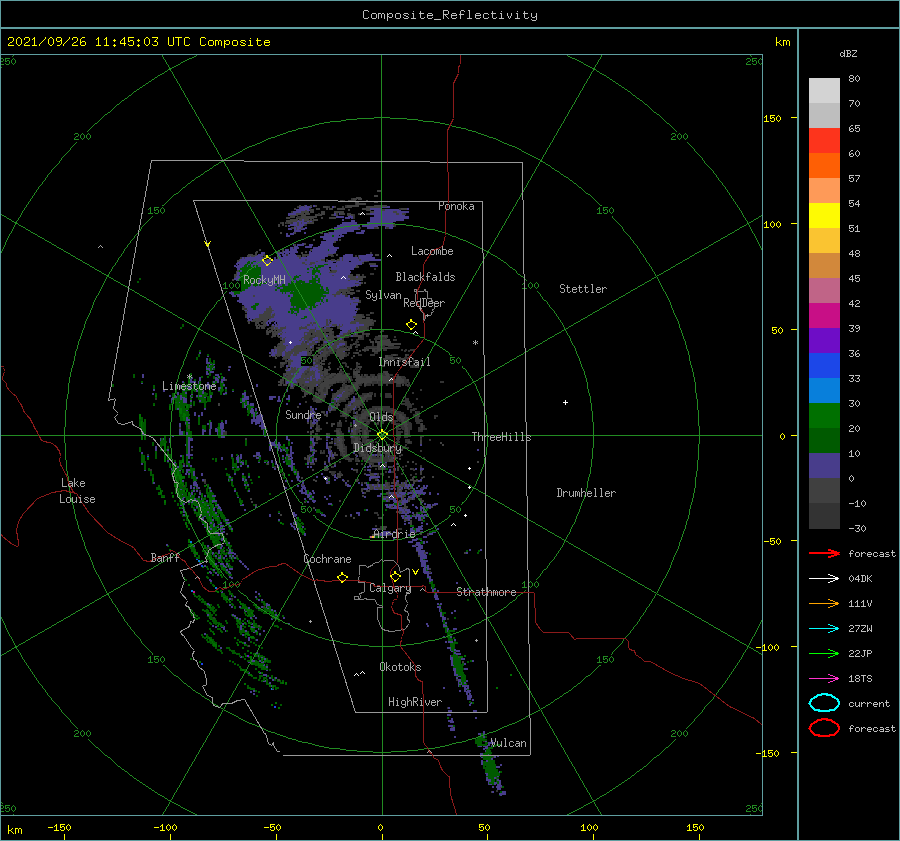Pick the 20-30 dBZ green swatch
This screenshot has width=900, height=841.
(824, 415)
